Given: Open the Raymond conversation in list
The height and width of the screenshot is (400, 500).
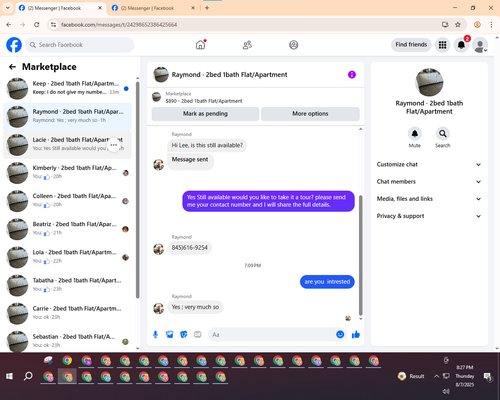Looking at the screenshot, I should pyautogui.click(x=67, y=116).
